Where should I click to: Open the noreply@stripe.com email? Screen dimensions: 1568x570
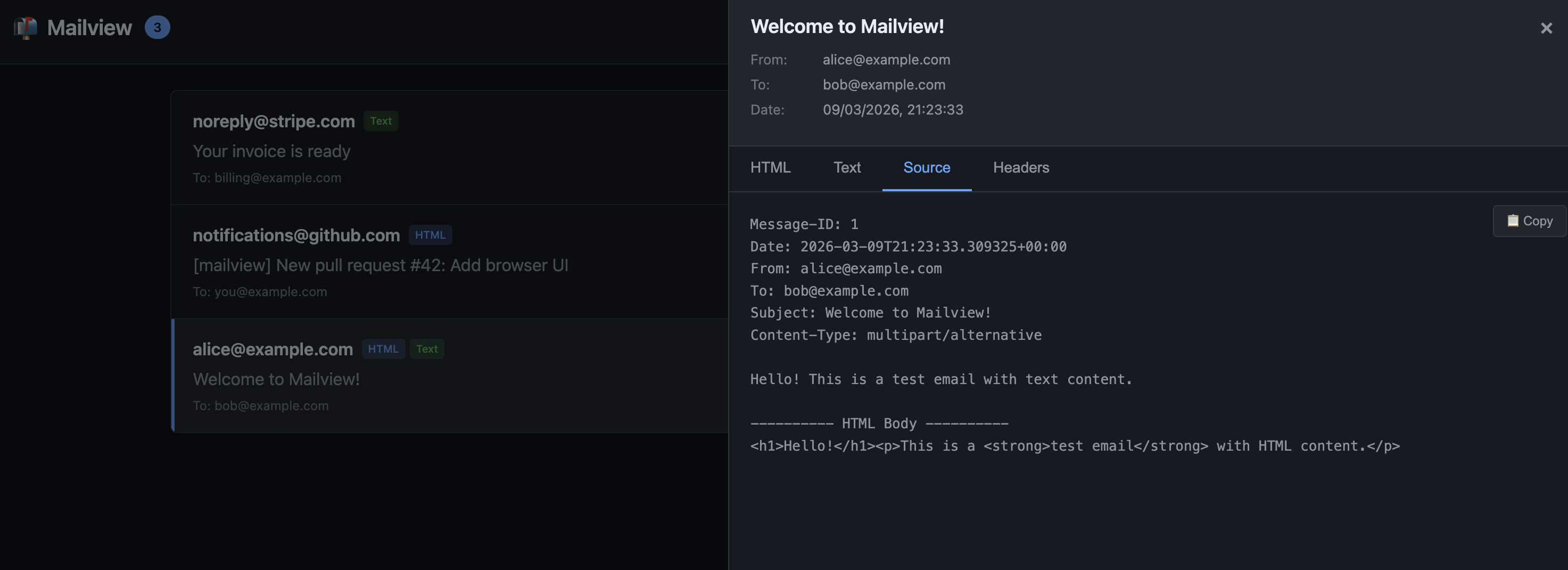(x=450, y=148)
